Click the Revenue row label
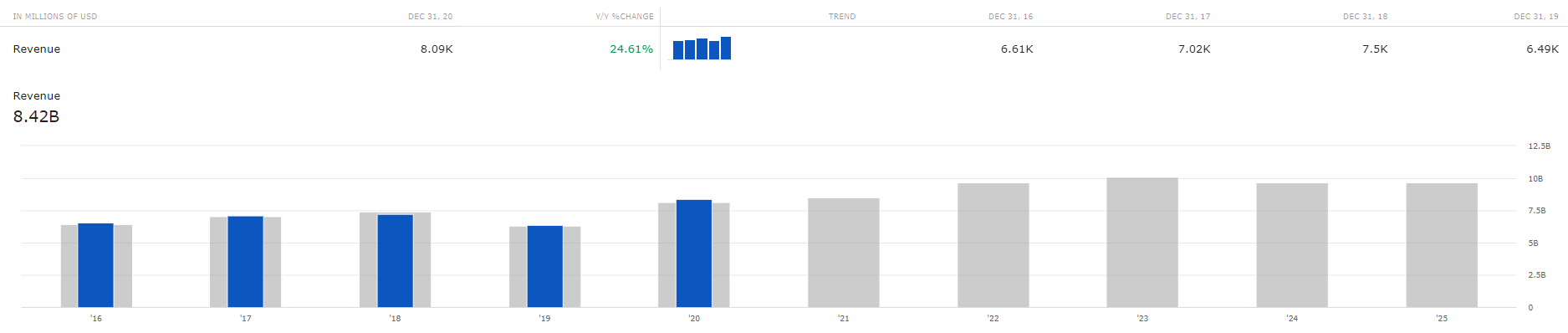This screenshot has height=333, width=1568. click(x=37, y=49)
